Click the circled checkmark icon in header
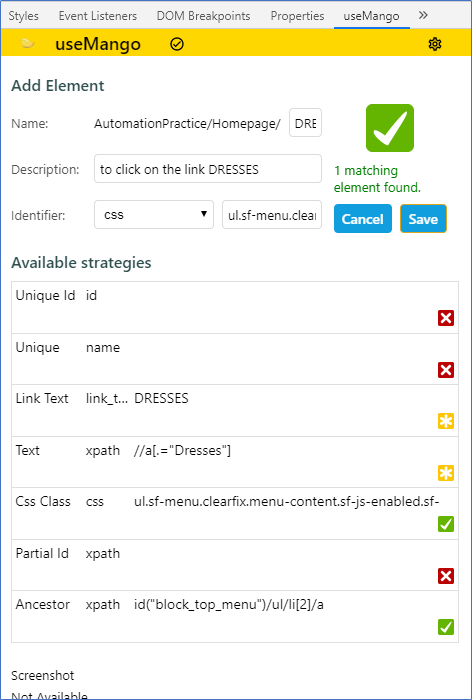 pyautogui.click(x=177, y=44)
